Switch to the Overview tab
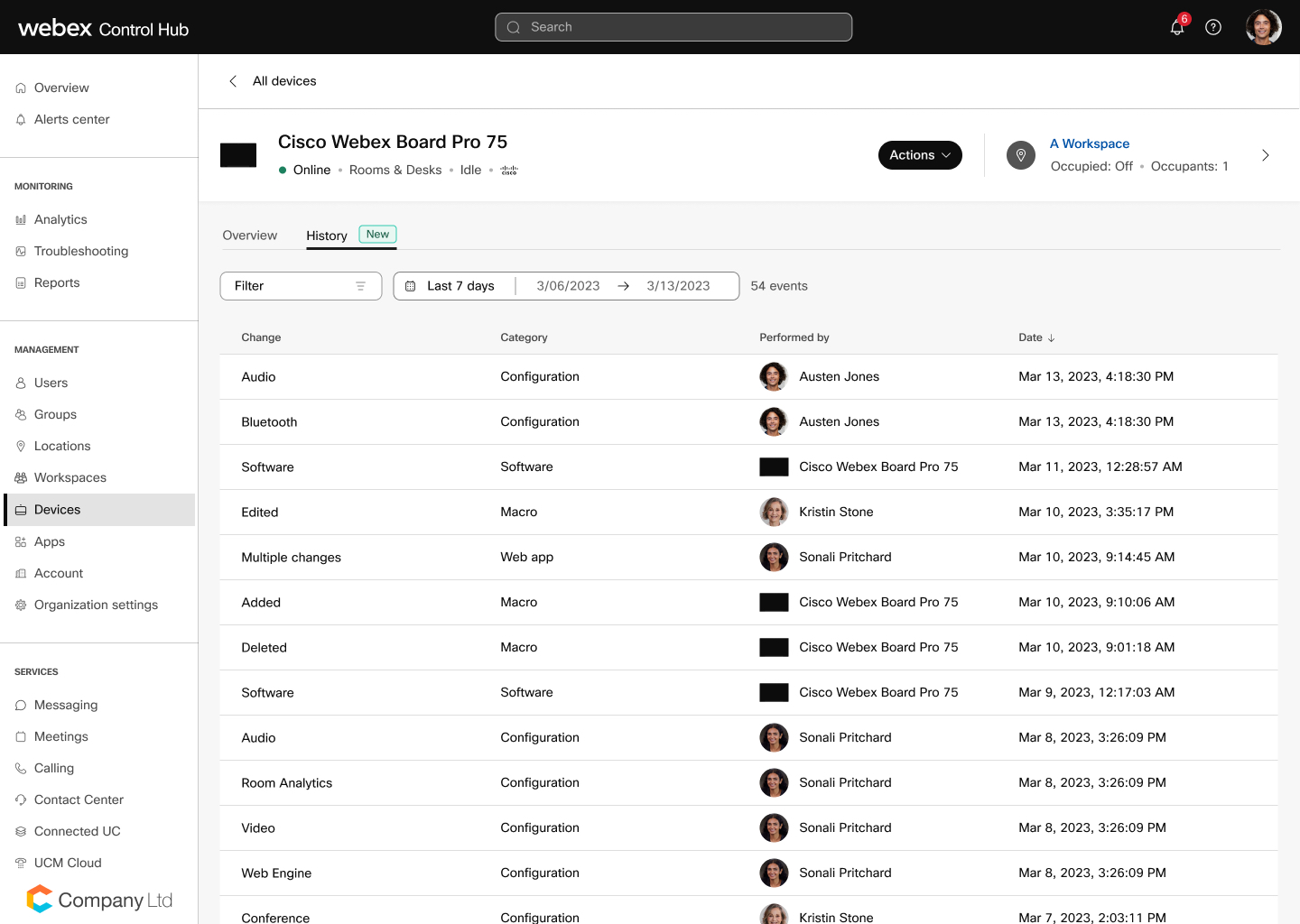The width and height of the screenshot is (1300, 924). pyautogui.click(x=250, y=236)
